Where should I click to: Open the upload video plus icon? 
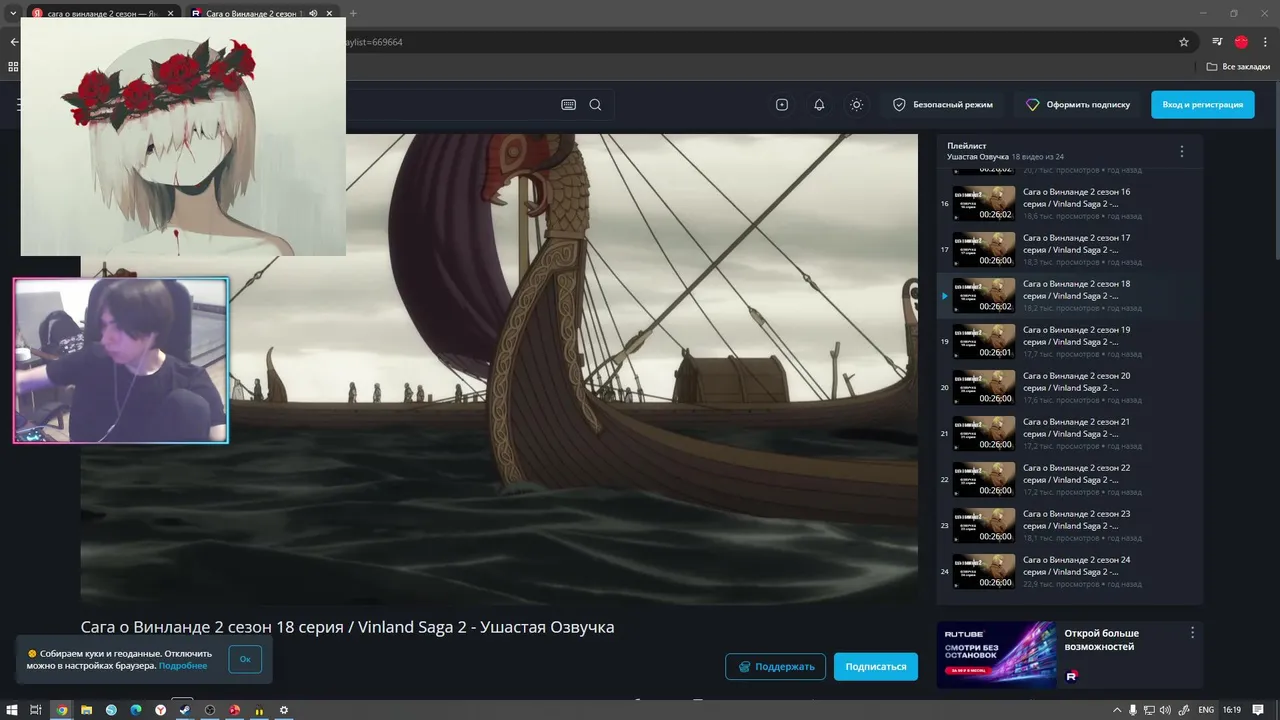782,105
